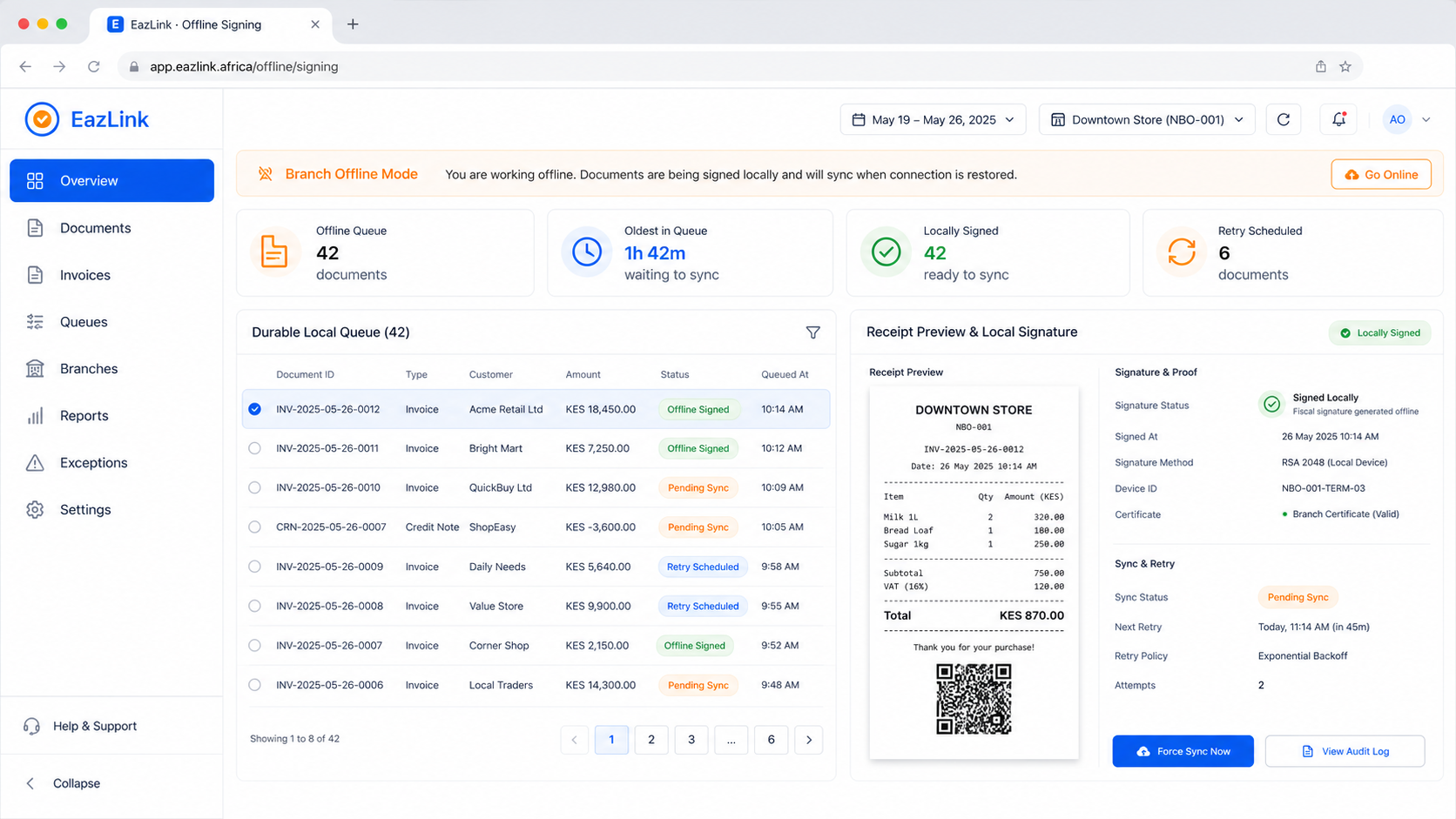Image resolution: width=1456 pixels, height=819 pixels.
Task: Open View Audit Log
Action: [1345, 751]
